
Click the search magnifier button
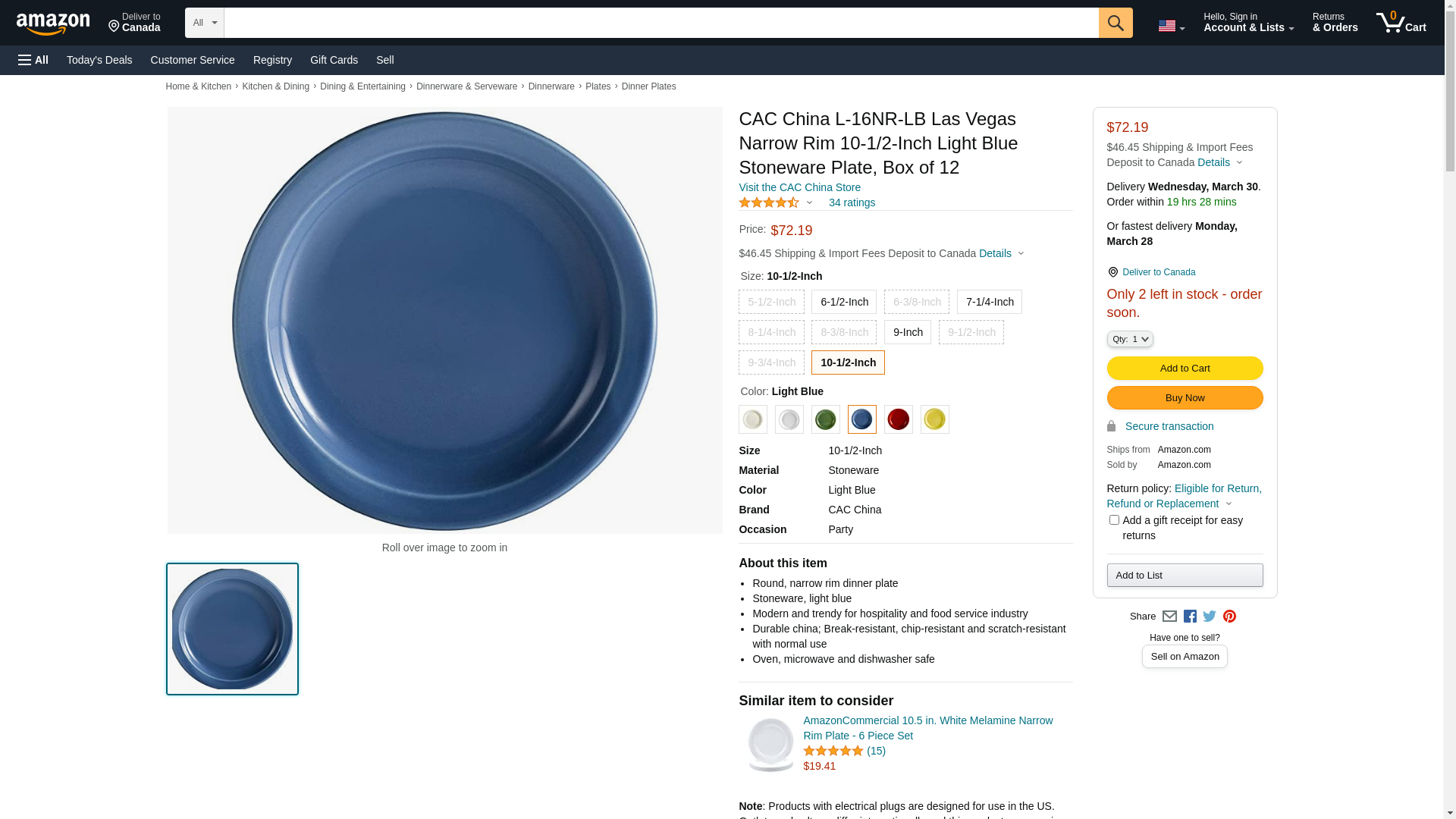(1116, 23)
